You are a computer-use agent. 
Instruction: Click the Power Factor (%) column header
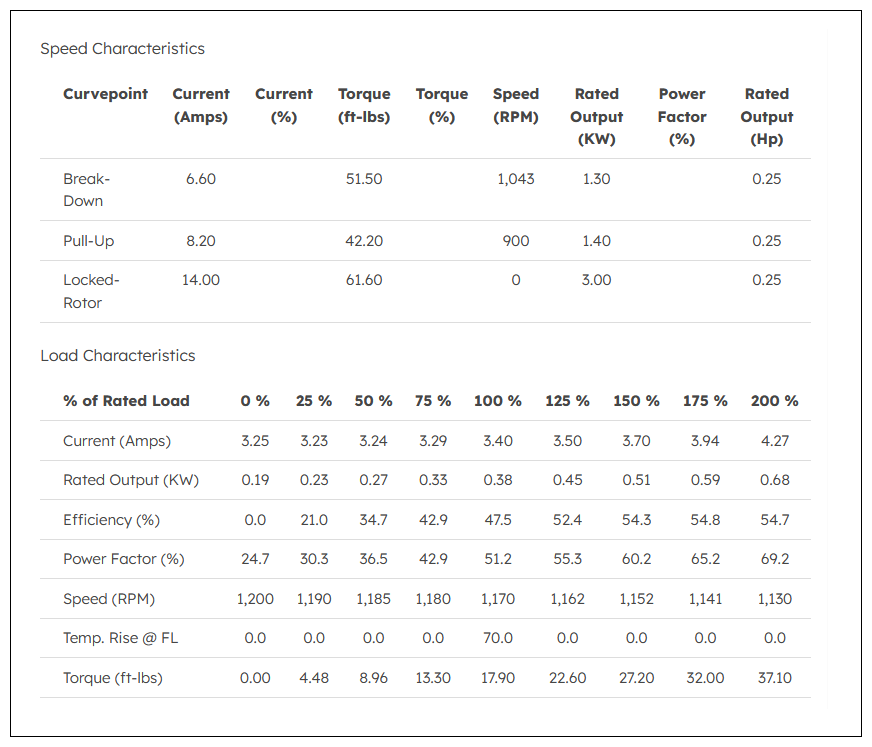682,117
